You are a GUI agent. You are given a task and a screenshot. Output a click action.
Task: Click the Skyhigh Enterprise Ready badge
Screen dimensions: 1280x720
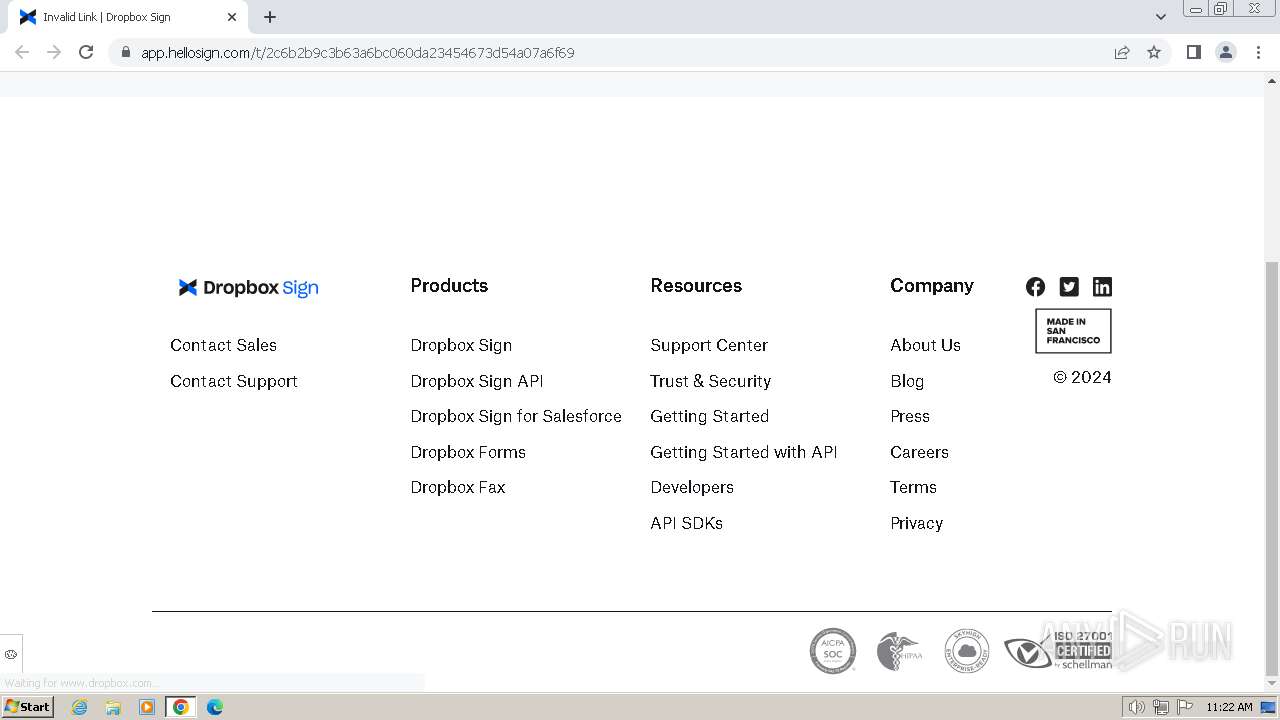[966, 651]
